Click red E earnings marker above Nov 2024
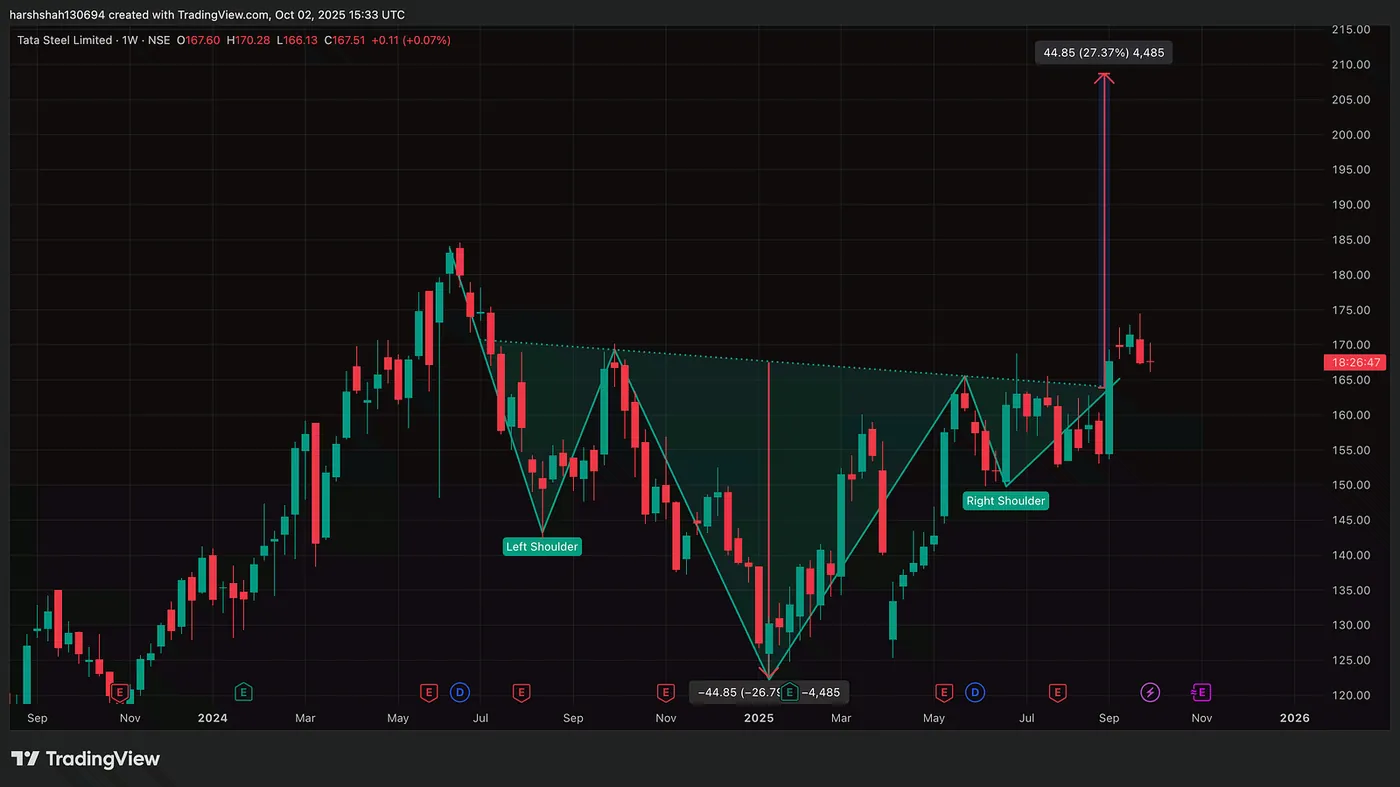 point(665,691)
